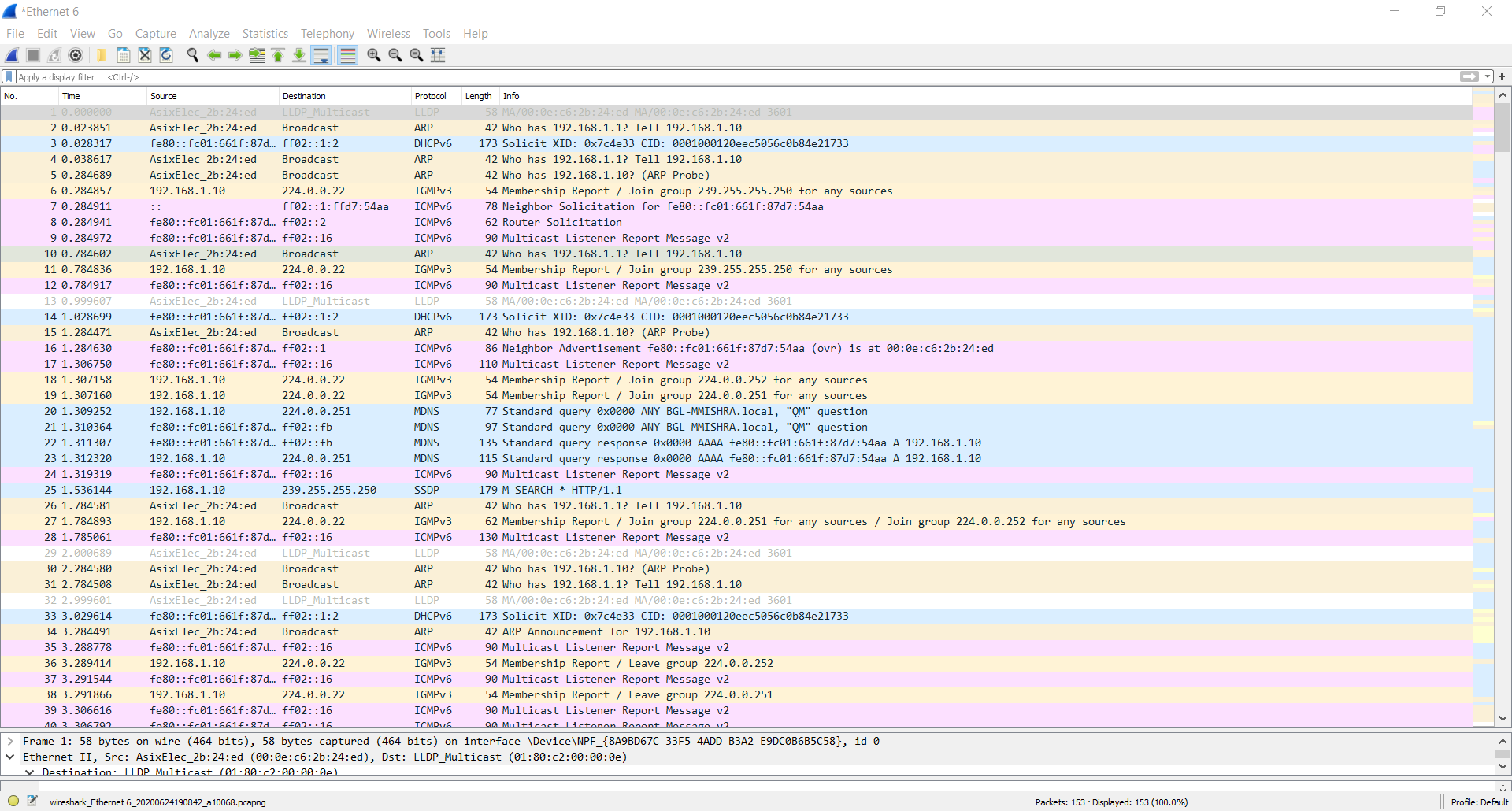Go back in packet history
The width and height of the screenshot is (1512, 811).
pyautogui.click(x=214, y=55)
